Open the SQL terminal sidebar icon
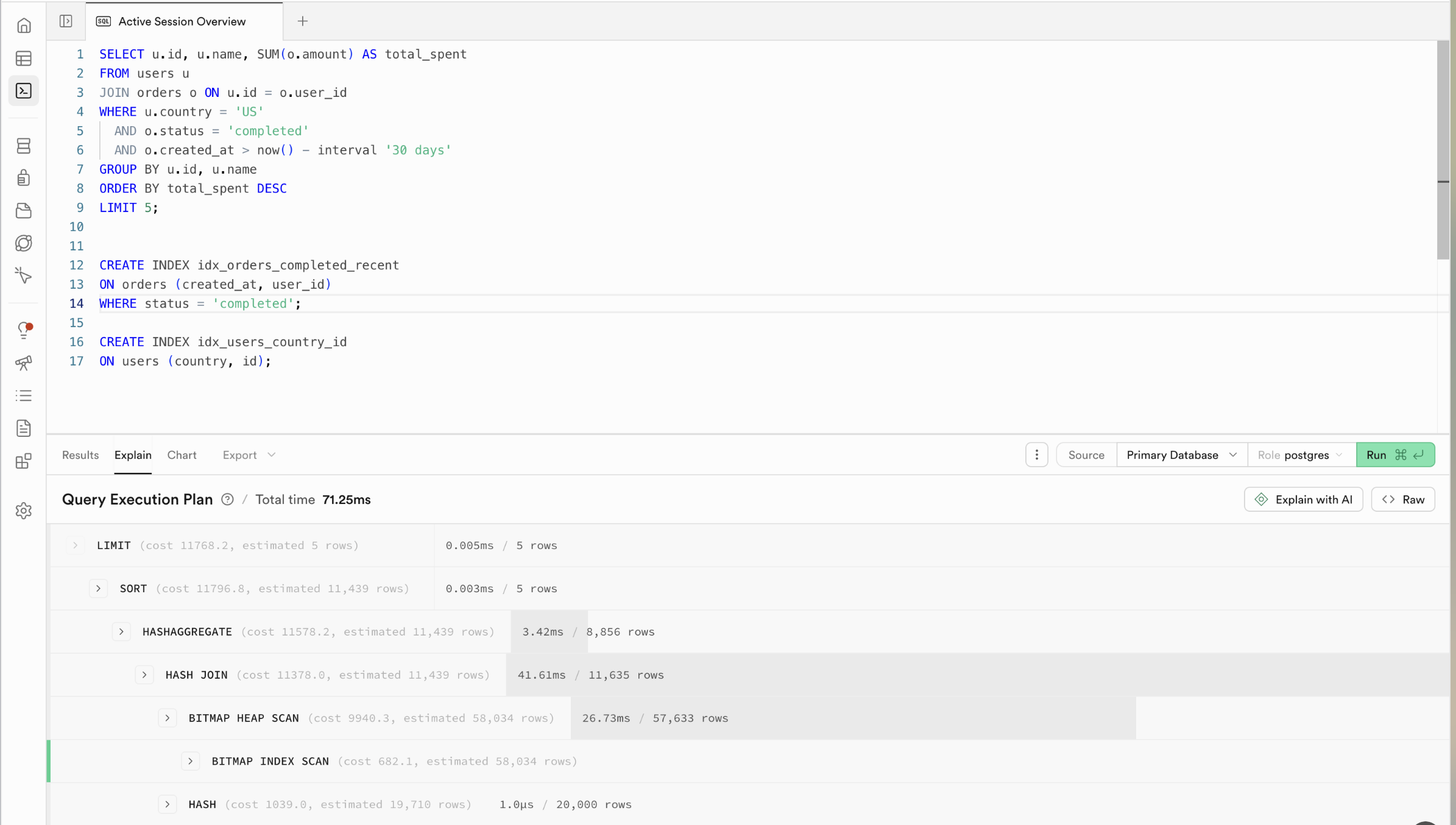Image resolution: width=1456 pixels, height=825 pixels. pos(23,90)
